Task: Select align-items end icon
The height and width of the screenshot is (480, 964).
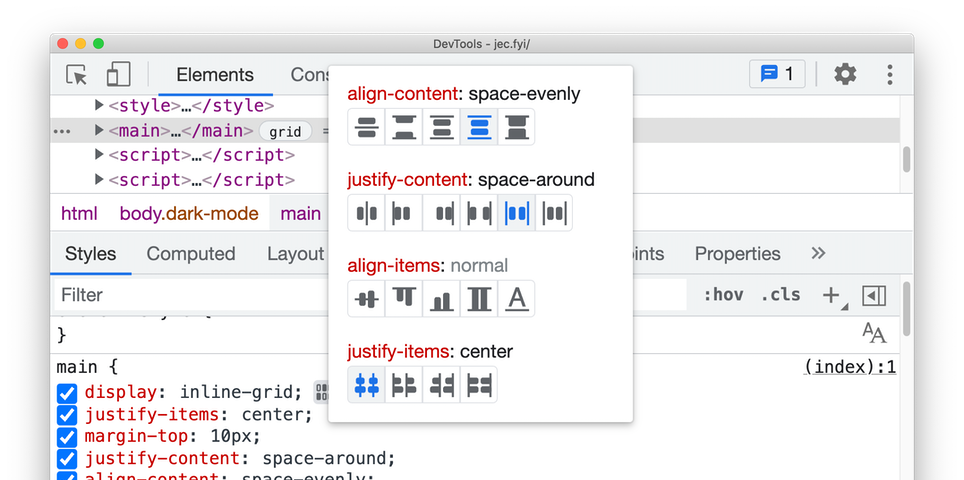Action: point(441,299)
